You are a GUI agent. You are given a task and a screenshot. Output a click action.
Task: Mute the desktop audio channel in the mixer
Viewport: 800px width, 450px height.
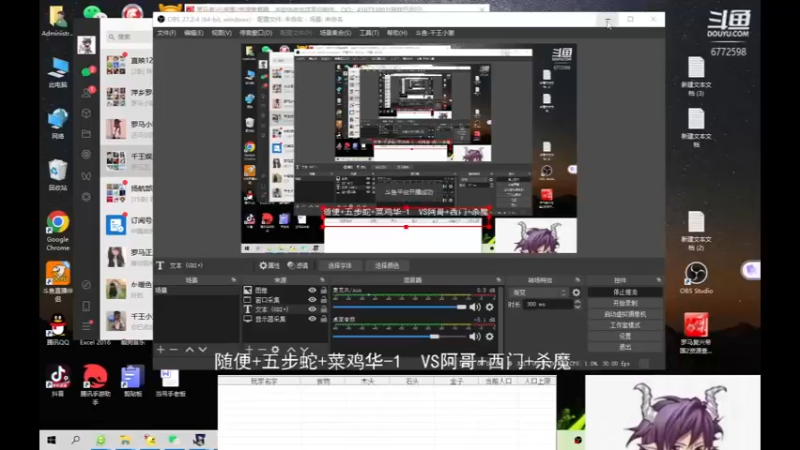click(x=475, y=337)
